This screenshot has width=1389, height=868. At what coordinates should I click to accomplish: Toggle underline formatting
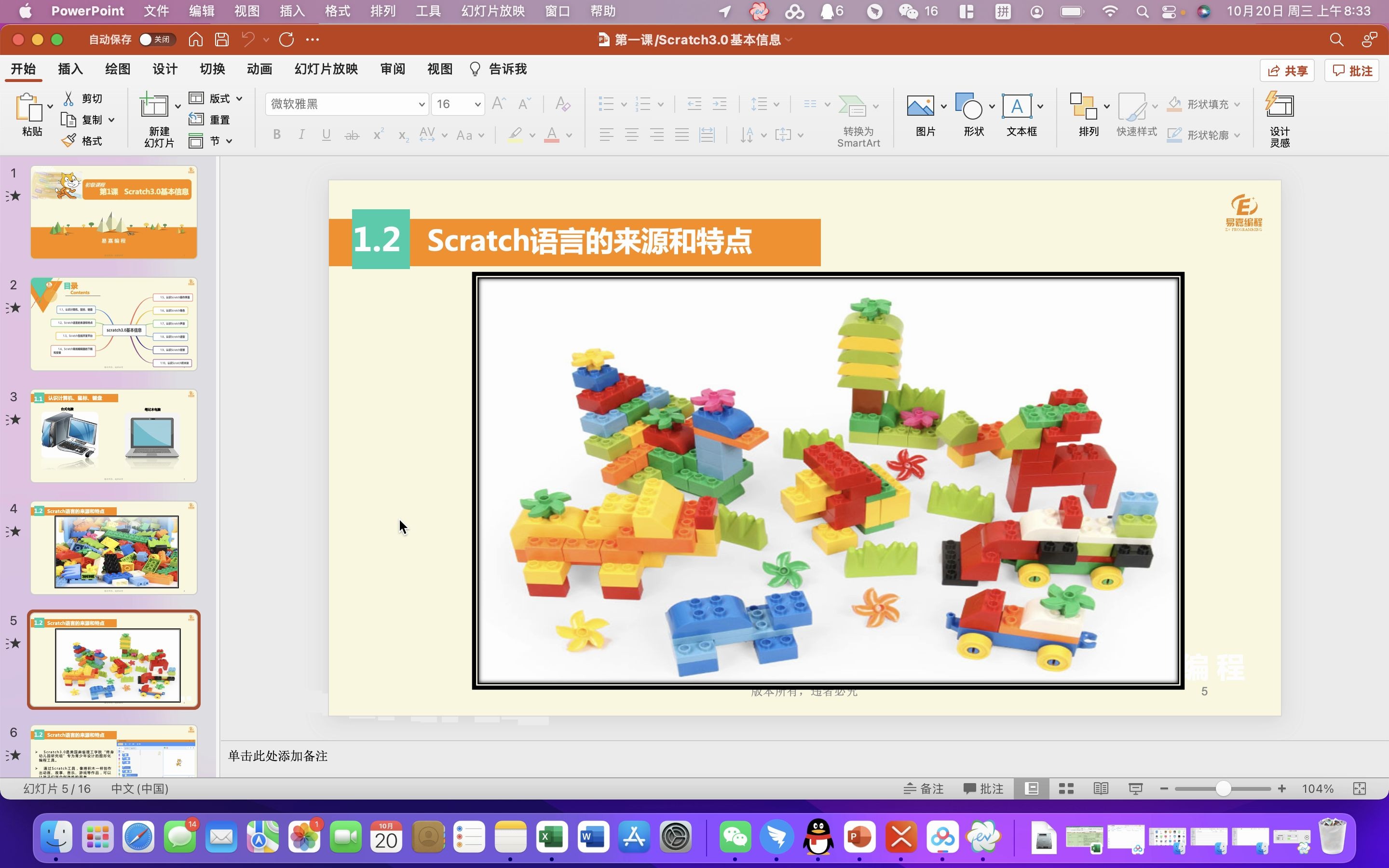[326, 135]
